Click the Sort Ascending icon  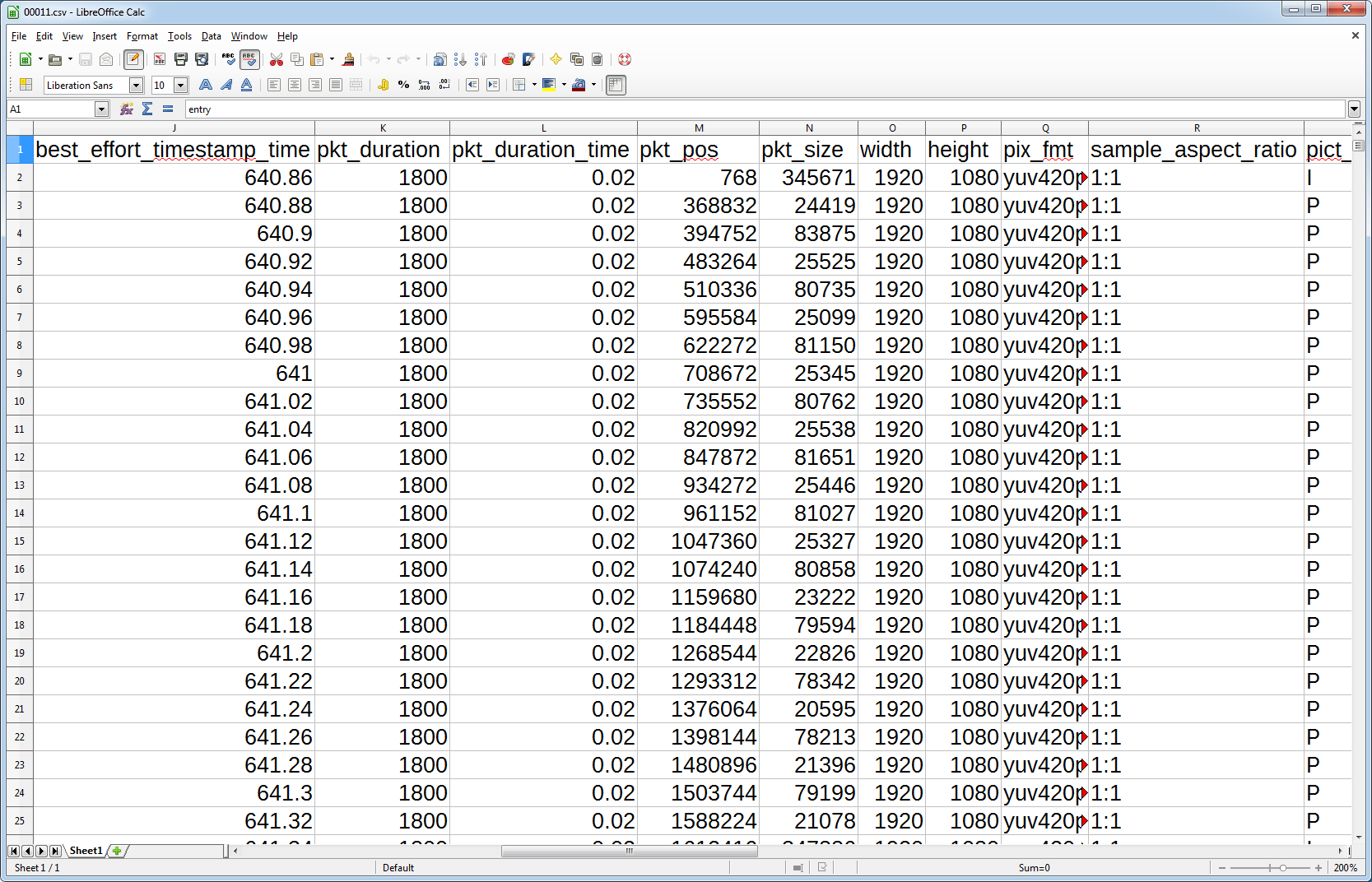coord(460,59)
